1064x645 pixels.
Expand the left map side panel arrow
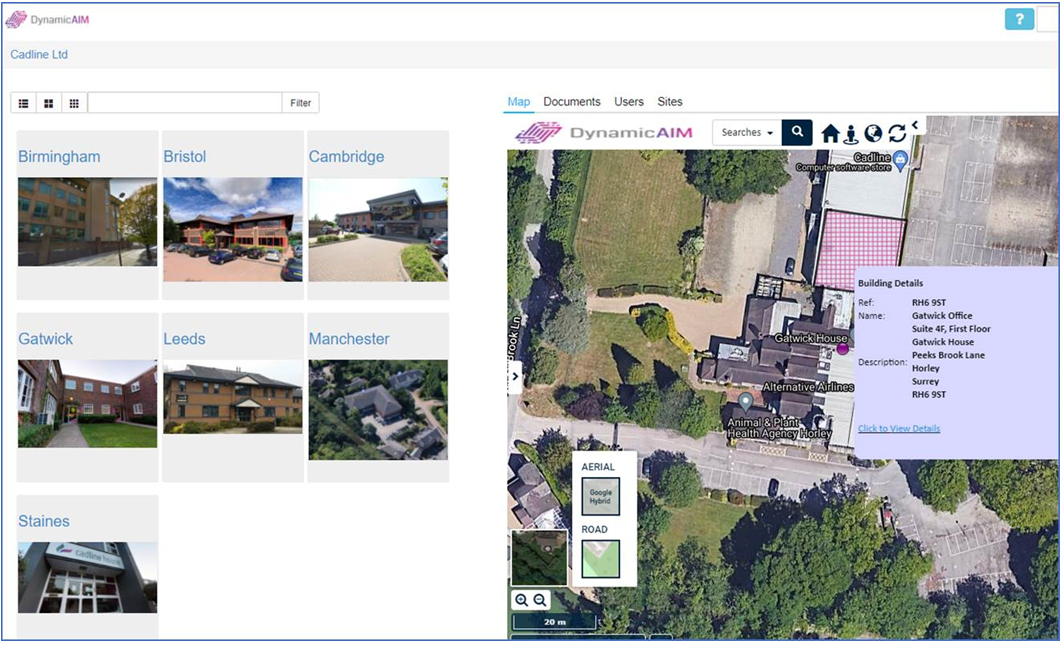(515, 376)
